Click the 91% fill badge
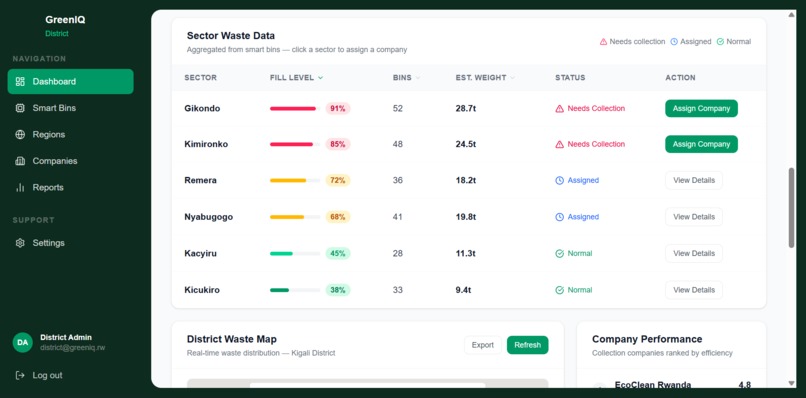Image resolution: width=806 pixels, height=398 pixels. click(x=338, y=108)
